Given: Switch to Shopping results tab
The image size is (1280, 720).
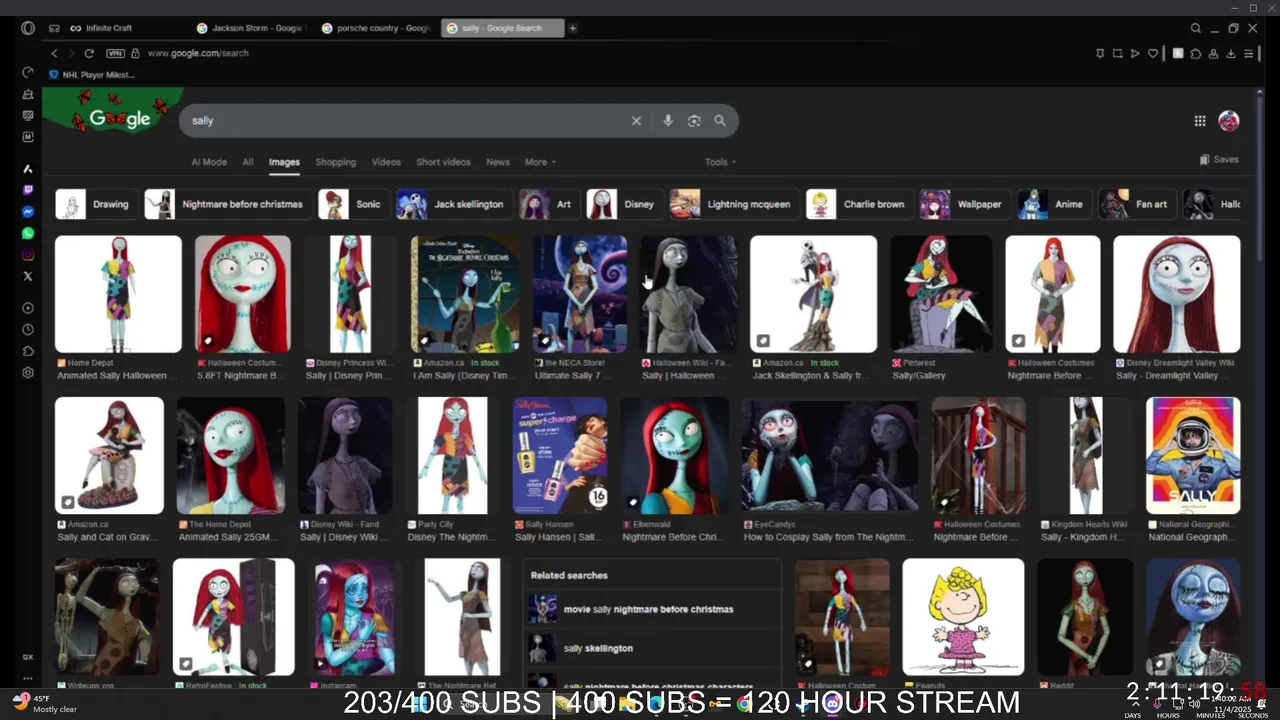Looking at the screenshot, I should point(336,162).
